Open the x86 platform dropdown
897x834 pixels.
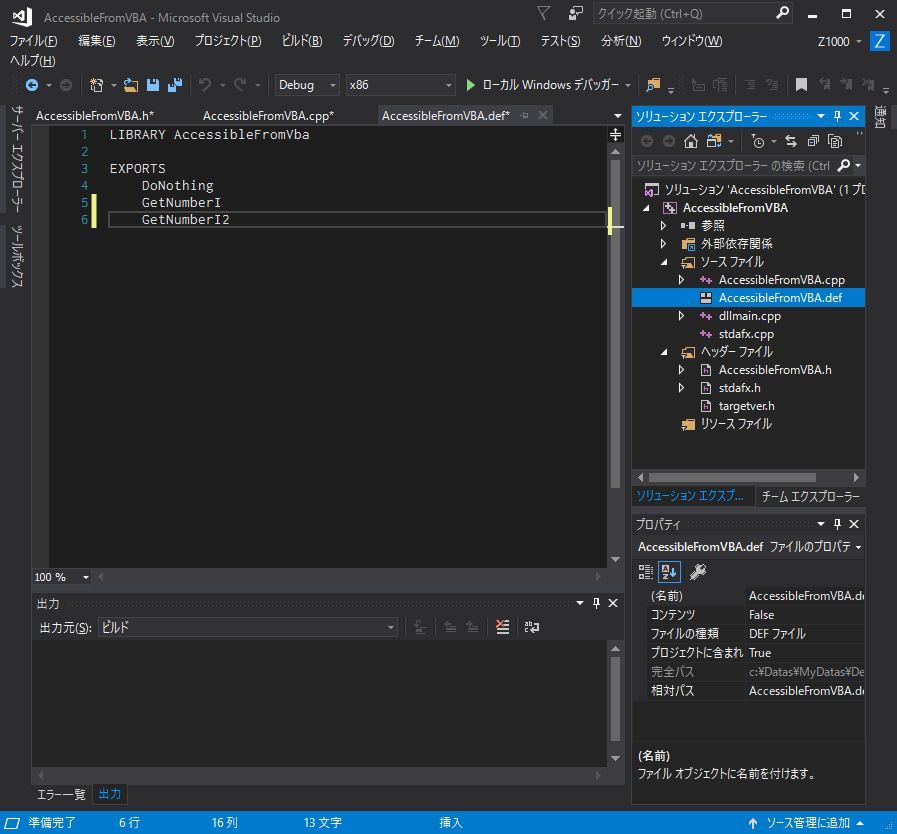tap(400, 85)
